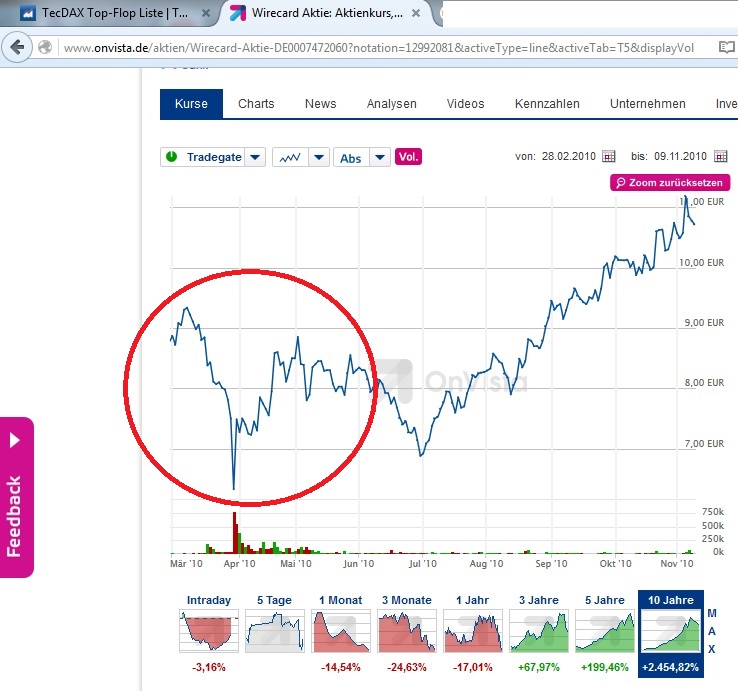Select the 3 Monate chart thumbnail

[407, 631]
